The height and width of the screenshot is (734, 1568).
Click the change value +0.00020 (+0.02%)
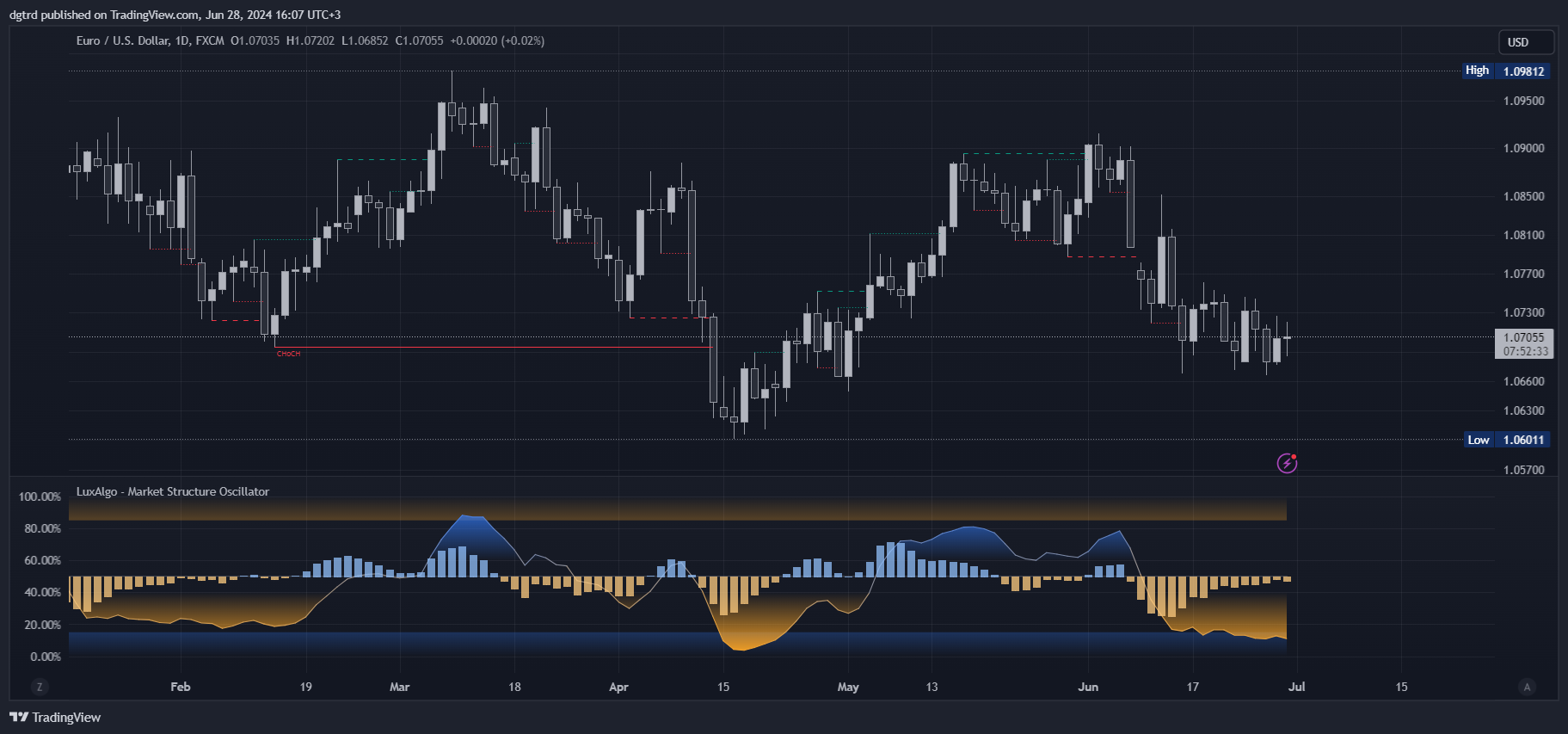497,40
